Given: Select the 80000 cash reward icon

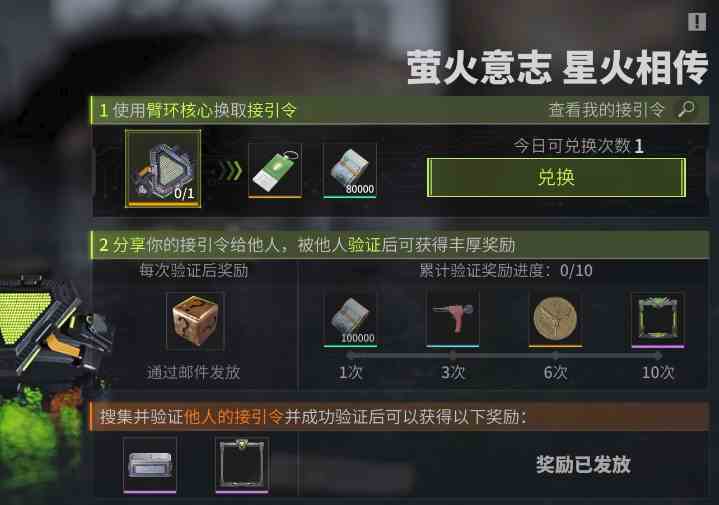Looking at the screenshot, I should (x=350, y=170).
